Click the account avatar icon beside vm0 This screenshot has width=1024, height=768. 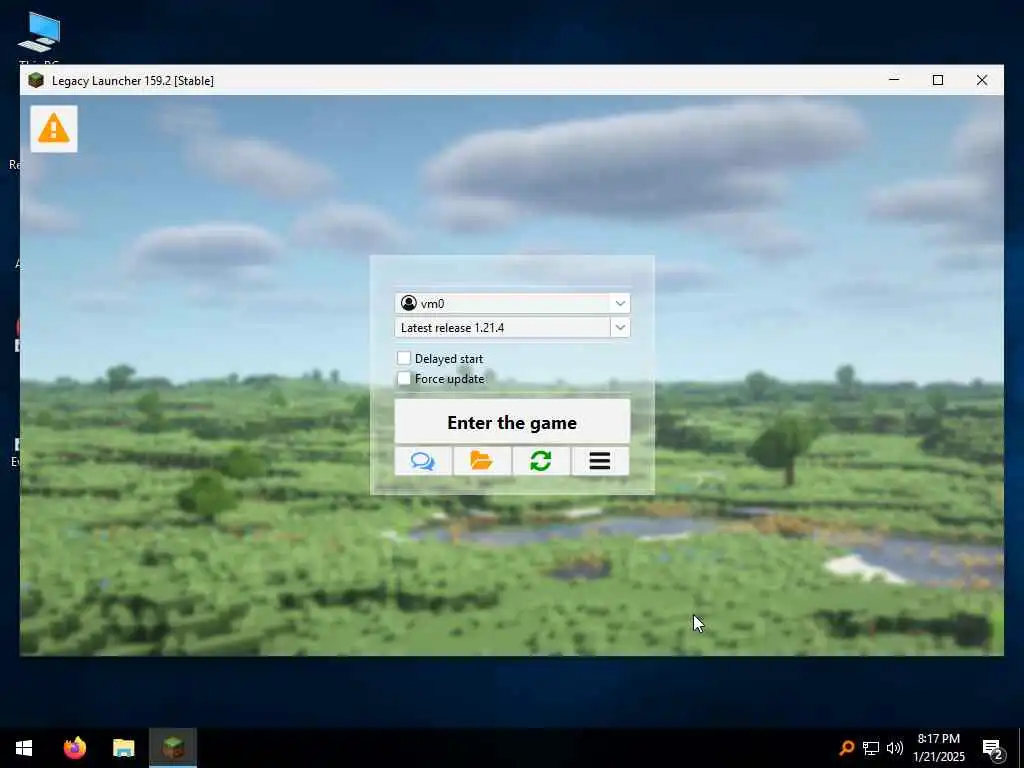click(x=409, y=303)
